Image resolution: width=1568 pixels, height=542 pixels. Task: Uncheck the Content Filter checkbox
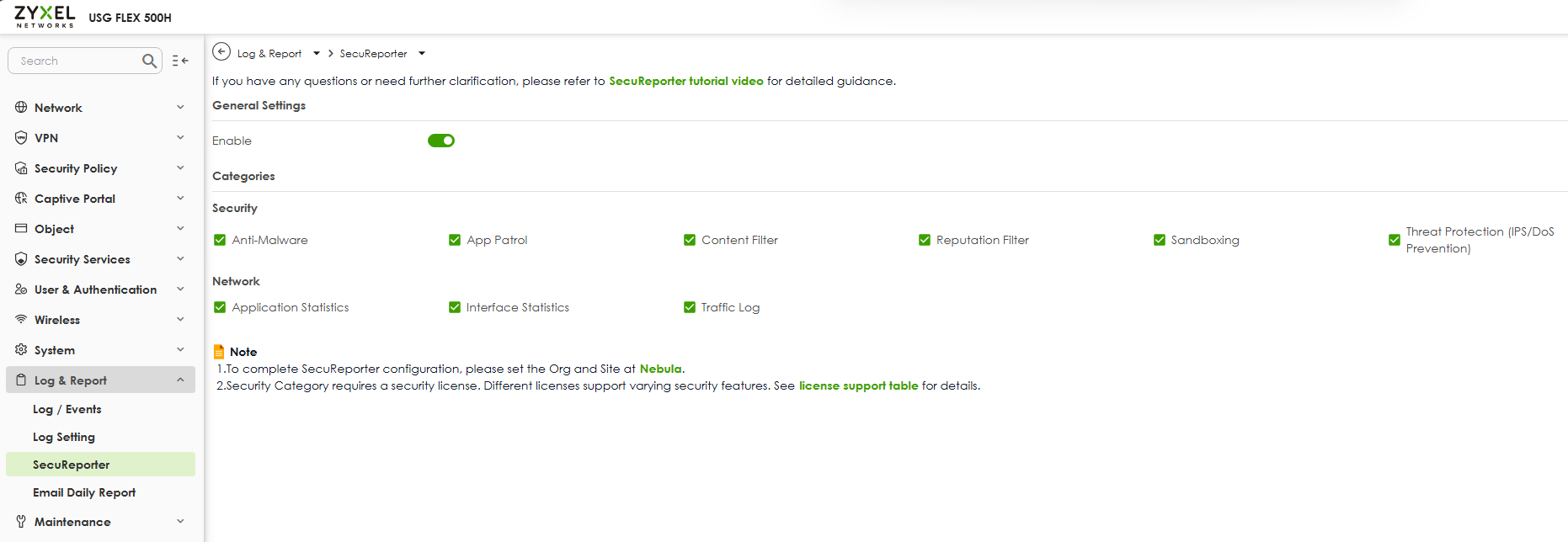tap(690, 240)
